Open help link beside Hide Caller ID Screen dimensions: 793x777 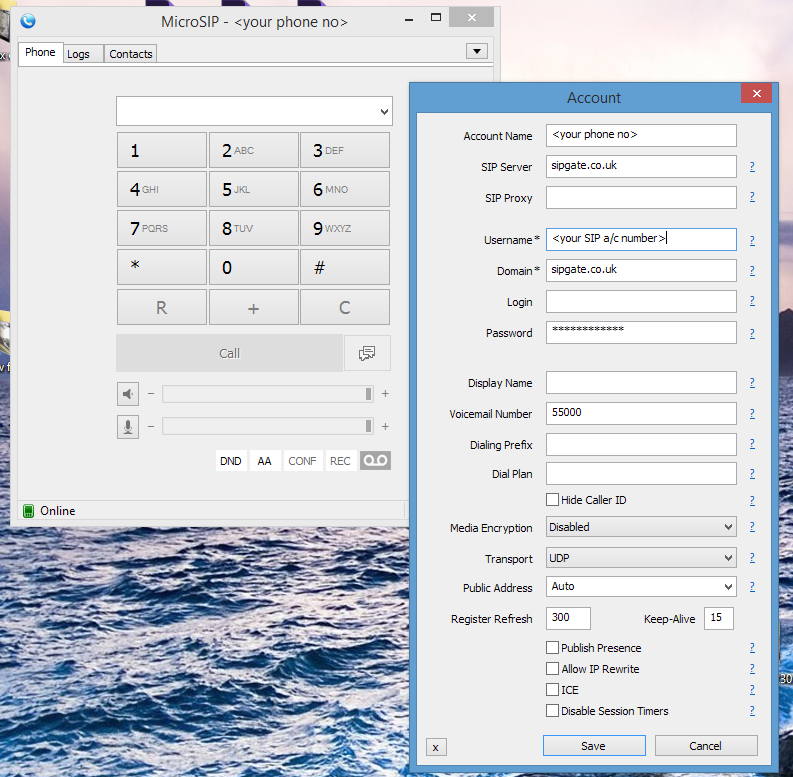click(x=752, y=500)
